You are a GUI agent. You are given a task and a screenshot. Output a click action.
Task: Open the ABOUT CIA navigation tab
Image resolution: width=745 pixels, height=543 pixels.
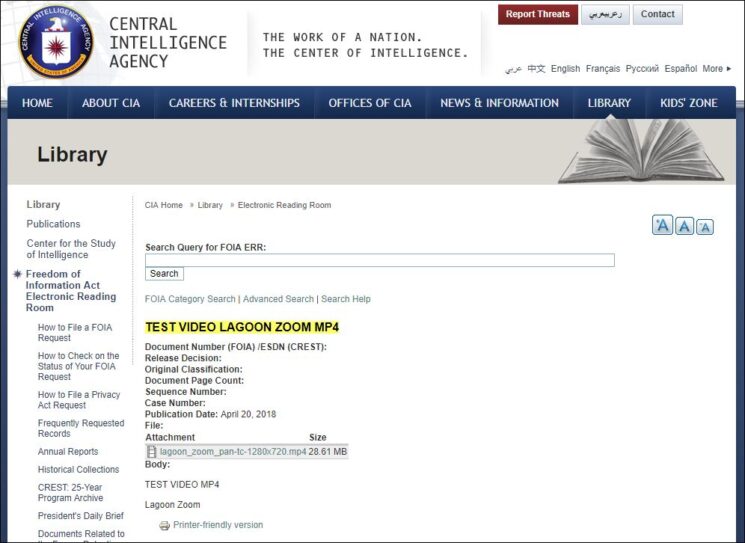[111, 103]
